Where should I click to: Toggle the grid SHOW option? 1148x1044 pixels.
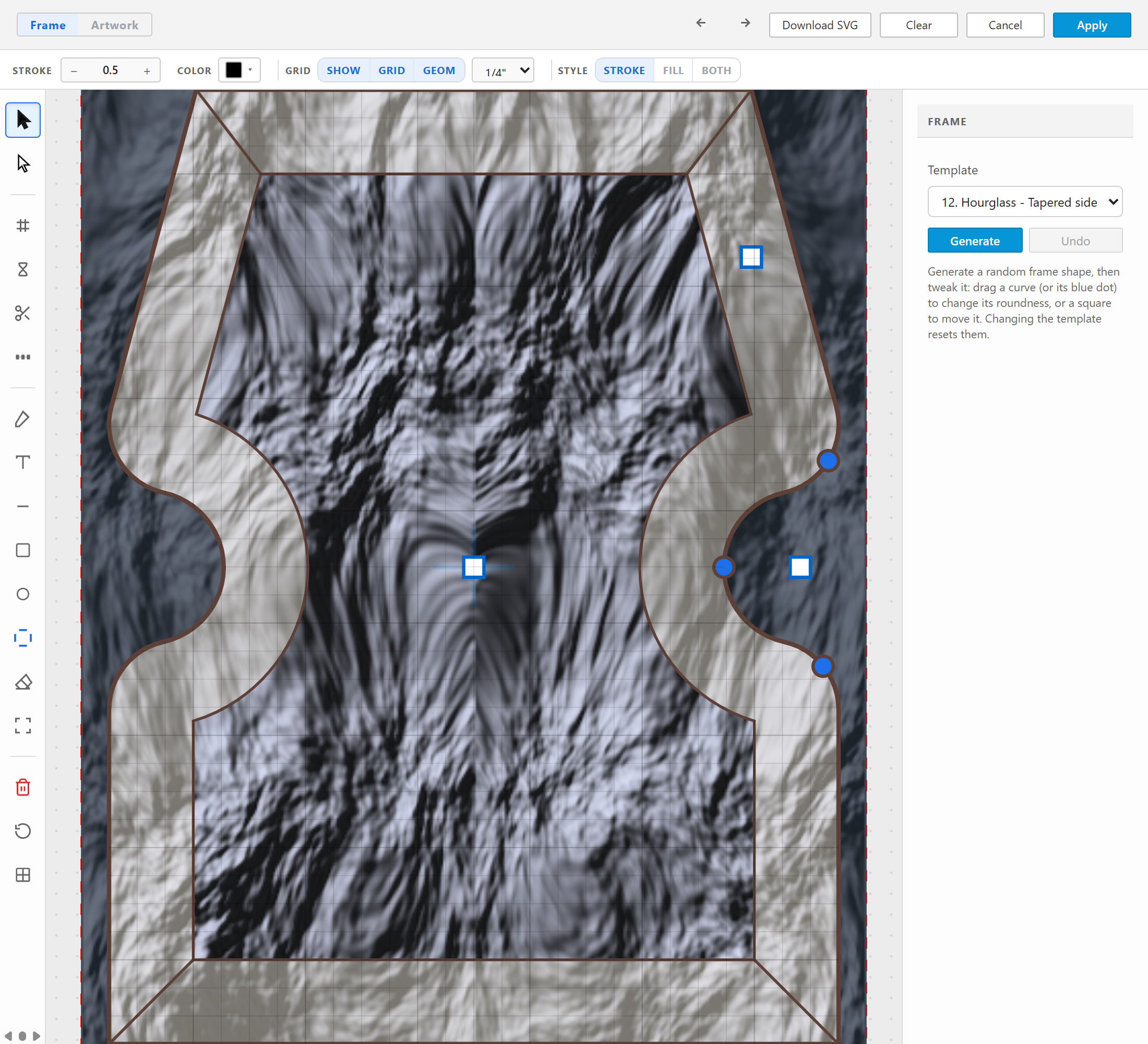coord(343,70)
